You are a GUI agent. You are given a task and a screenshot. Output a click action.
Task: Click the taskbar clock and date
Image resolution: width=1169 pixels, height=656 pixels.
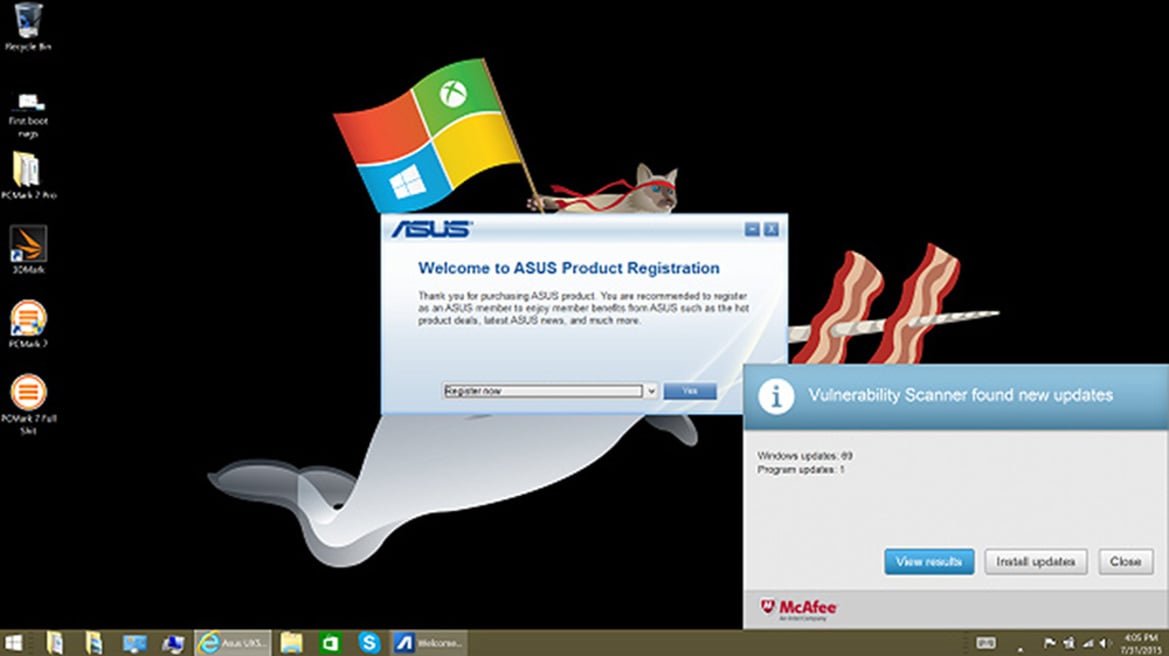[x=1141, y=643]
